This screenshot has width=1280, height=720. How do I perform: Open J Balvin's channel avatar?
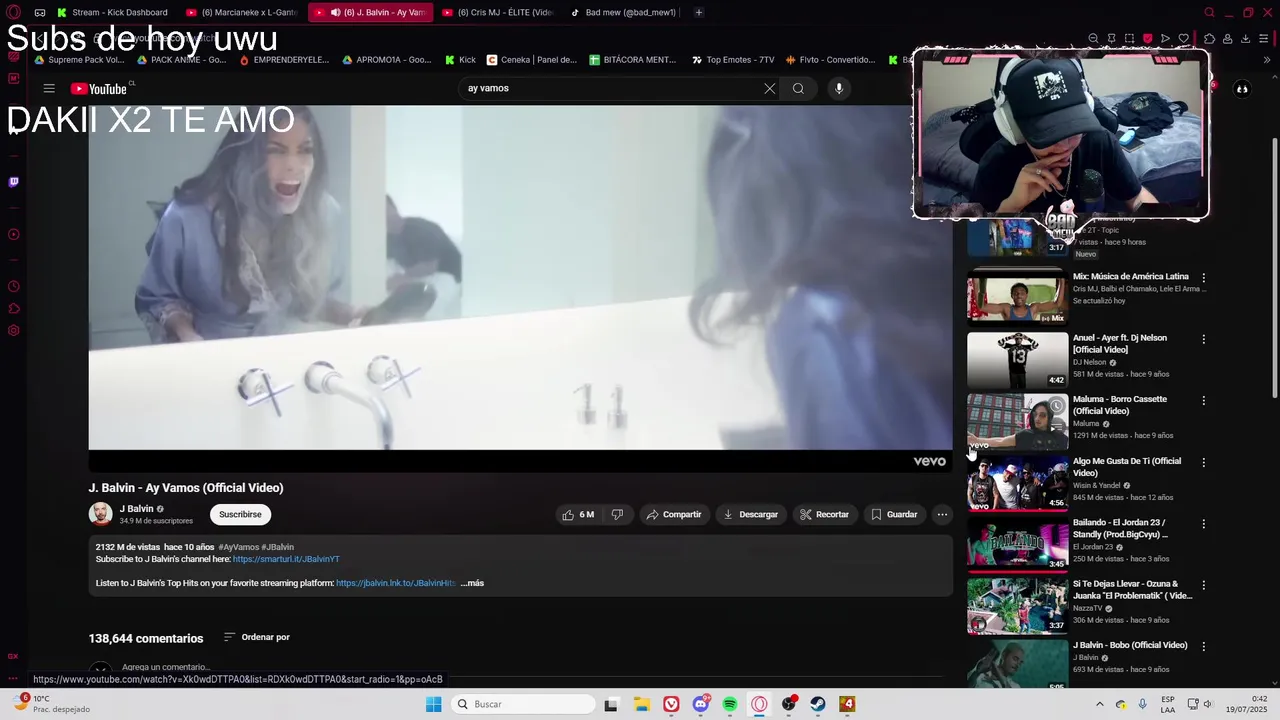pos(100,514)
